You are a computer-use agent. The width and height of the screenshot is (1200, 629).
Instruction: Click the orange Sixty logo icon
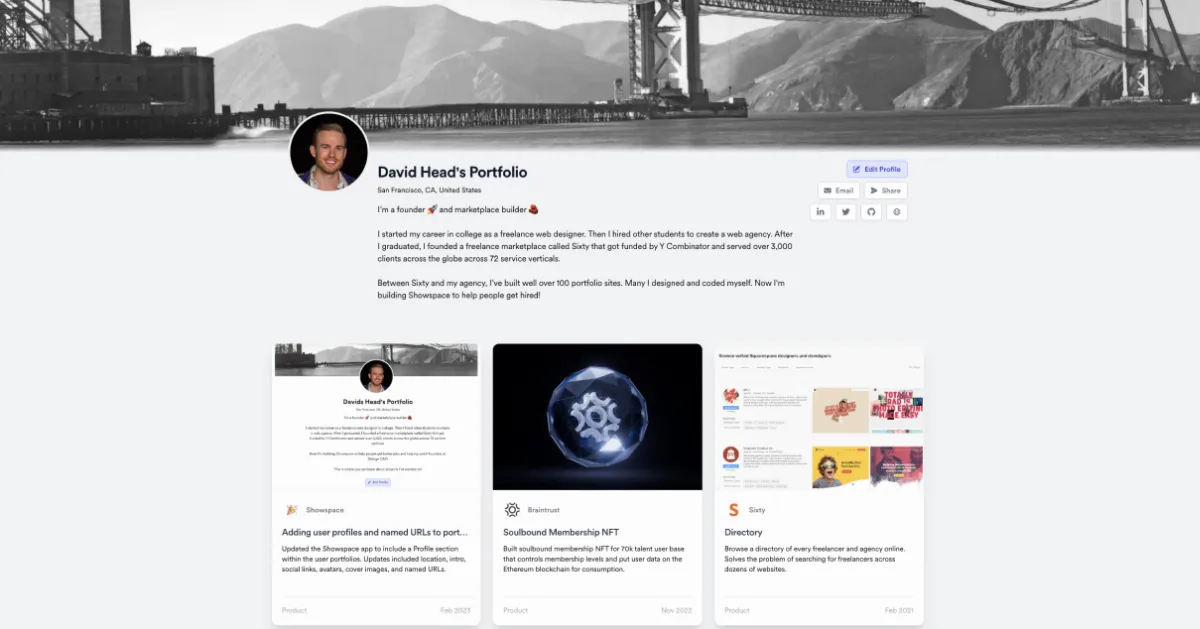point(733,510)
